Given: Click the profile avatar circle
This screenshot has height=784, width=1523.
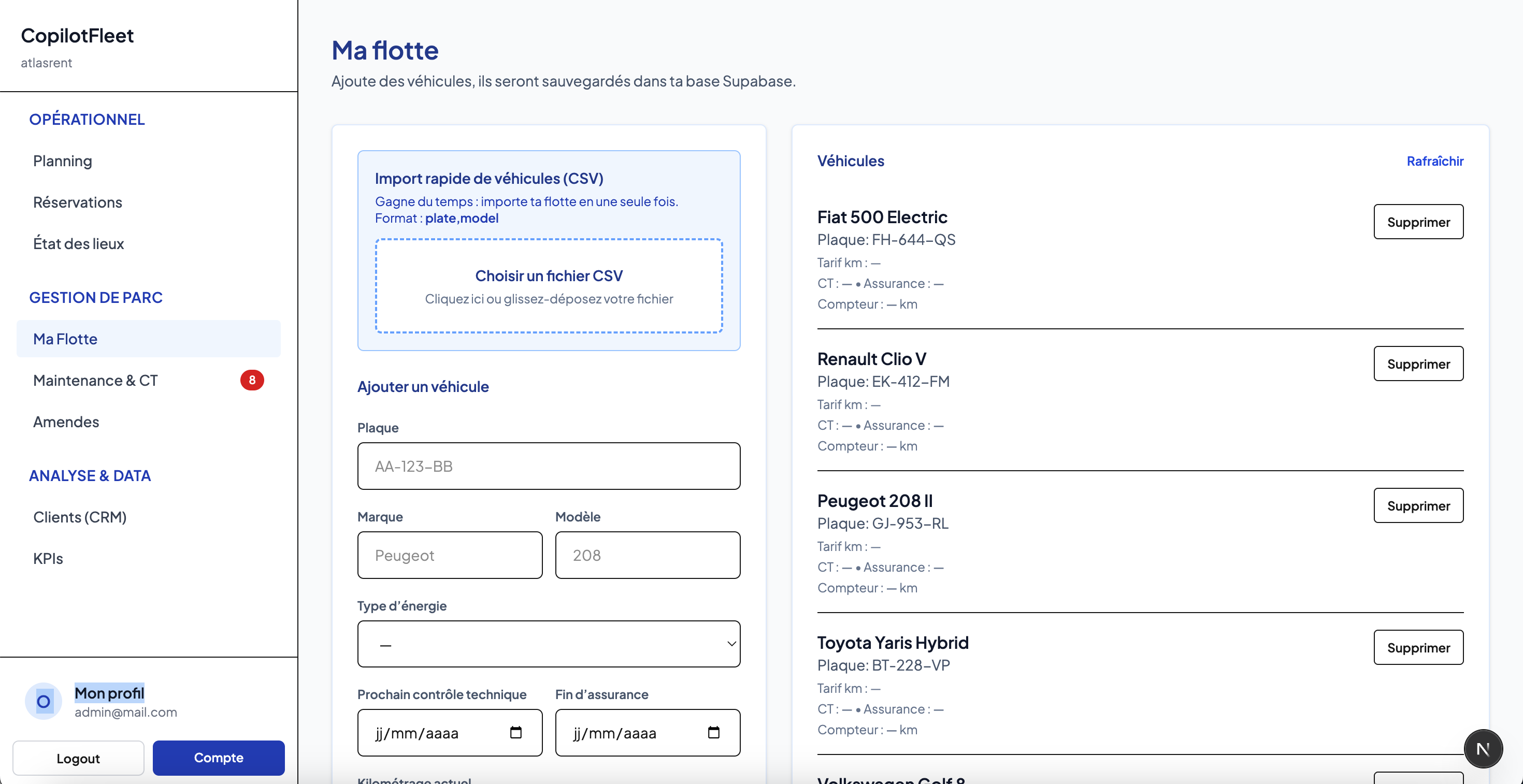Looking at the screenshot, I should pyautogui.click(x=43, y=701).
